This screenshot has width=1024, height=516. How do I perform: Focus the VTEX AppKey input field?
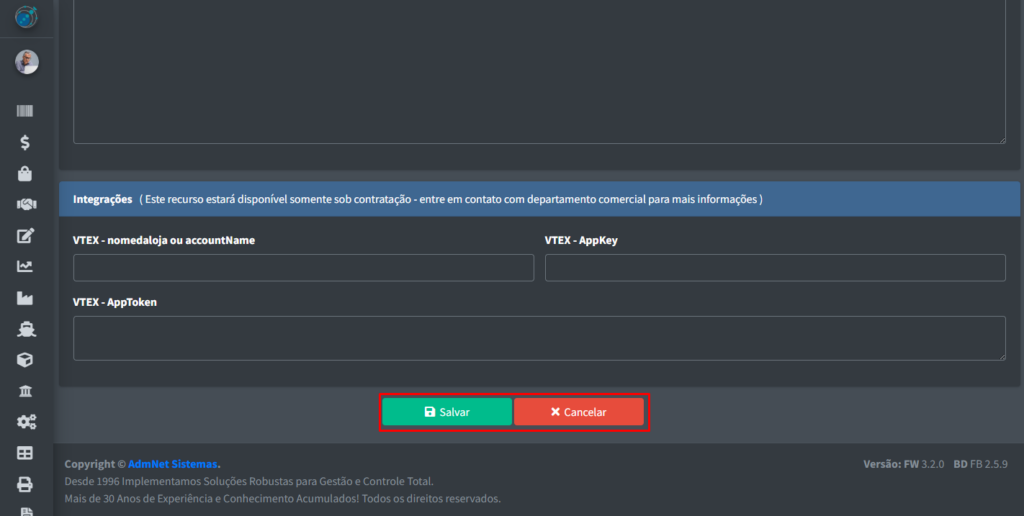[x=774, y=268]
